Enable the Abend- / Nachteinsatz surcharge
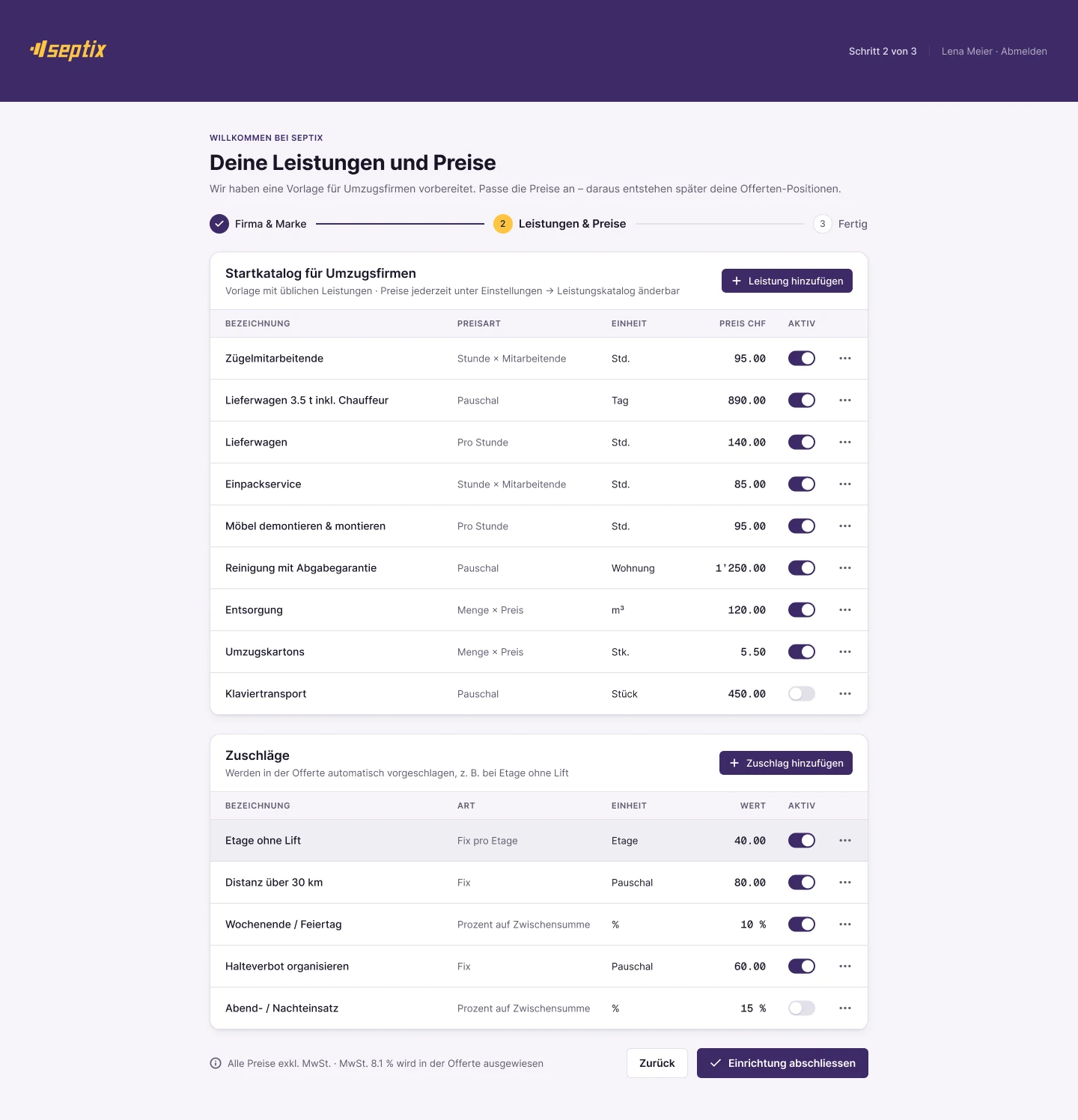Screen dimensions: 1078x1120 [802, 1008]
